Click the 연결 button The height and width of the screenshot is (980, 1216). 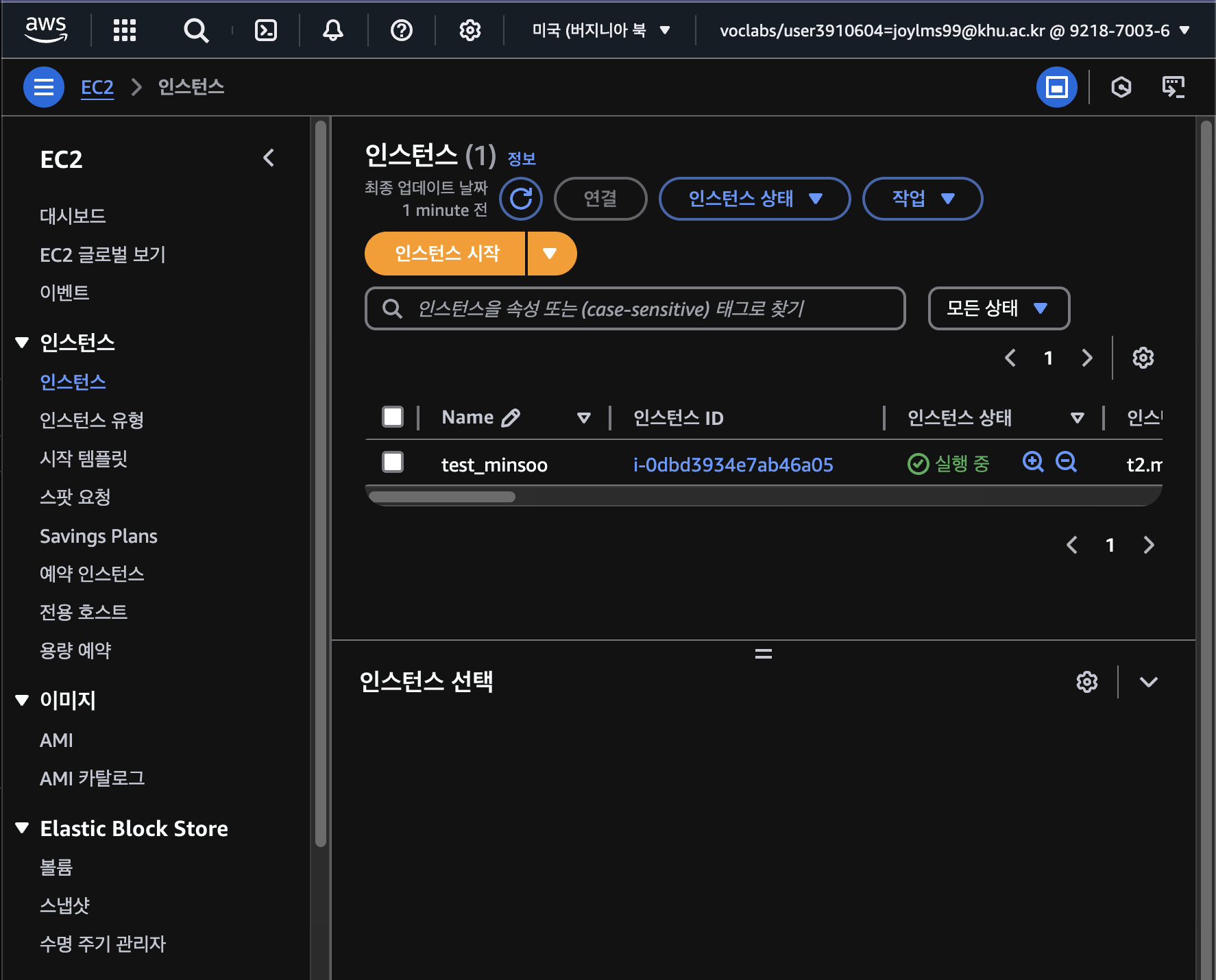click(600, 199)
